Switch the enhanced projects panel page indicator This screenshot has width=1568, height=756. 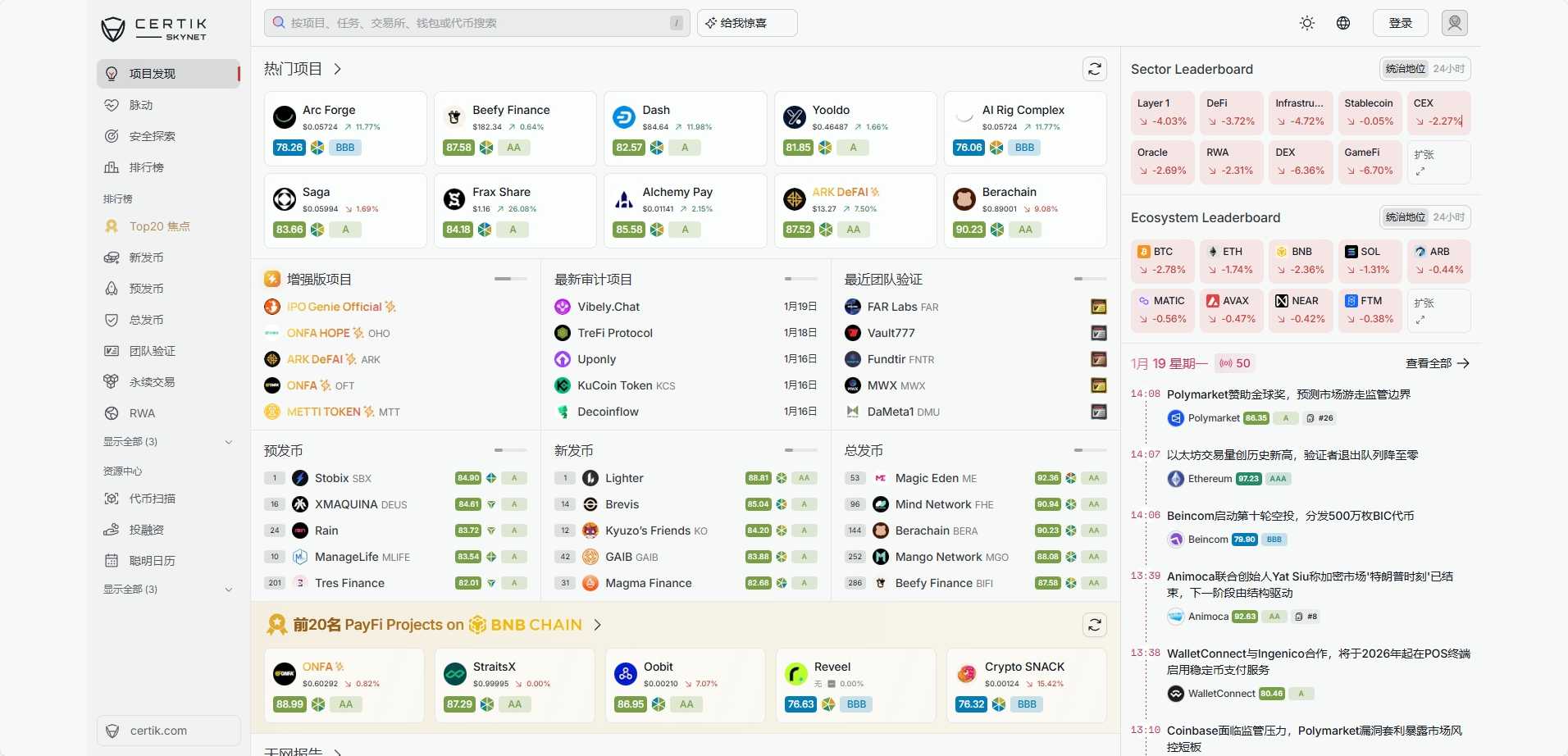[510, 280]
